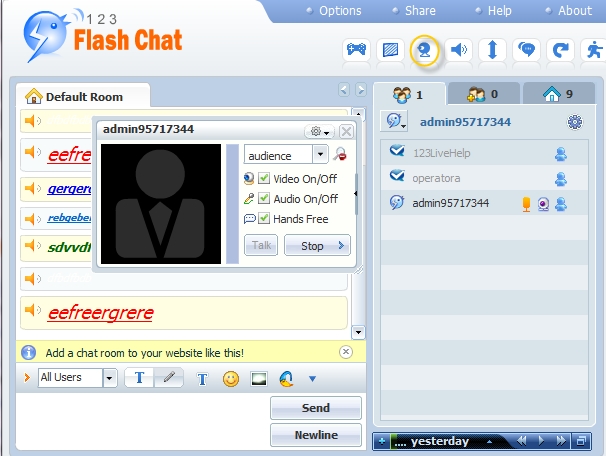Click the image icon in message toolbar
Screen dimensions: 606x456
[258, 379]
